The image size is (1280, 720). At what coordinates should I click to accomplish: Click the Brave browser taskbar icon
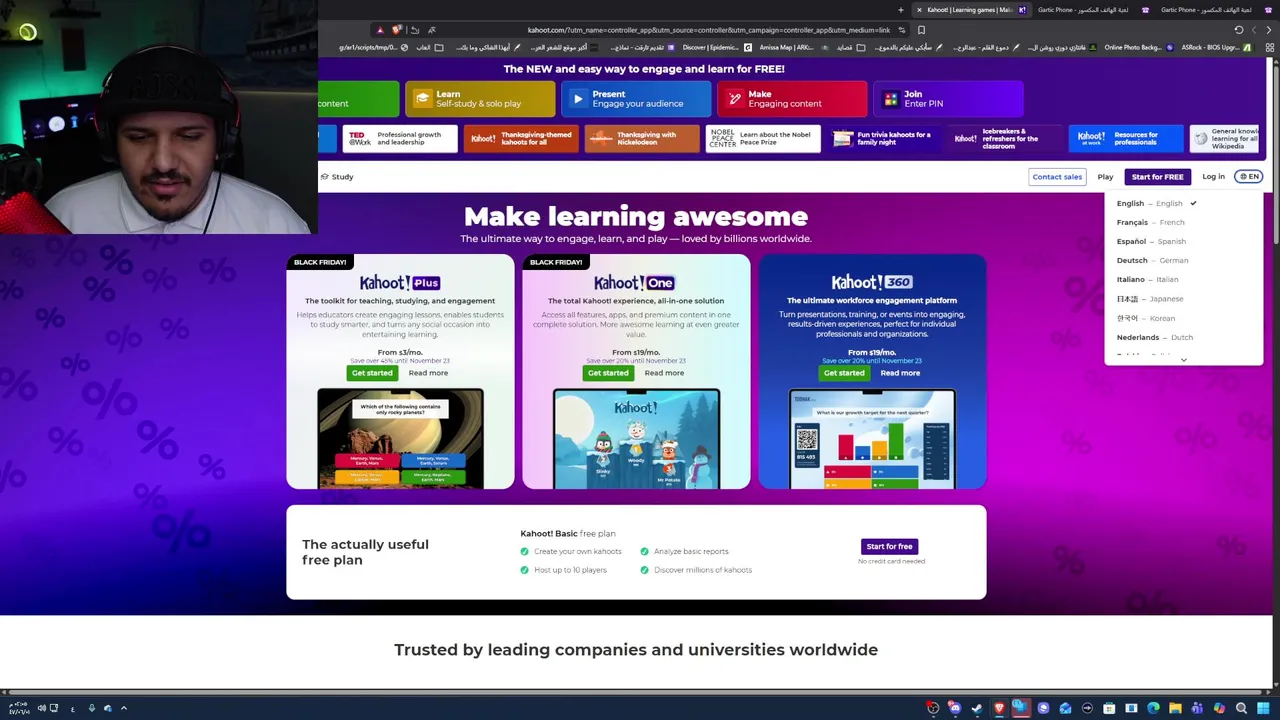click(x=999, y=708)
